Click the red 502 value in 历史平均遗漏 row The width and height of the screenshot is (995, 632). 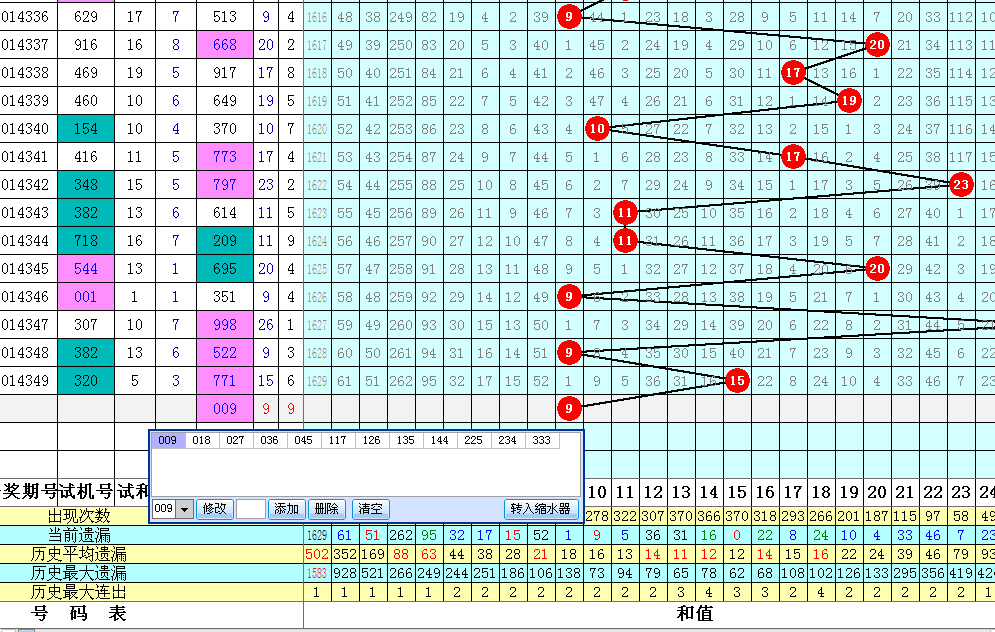(x=317, y=554)
